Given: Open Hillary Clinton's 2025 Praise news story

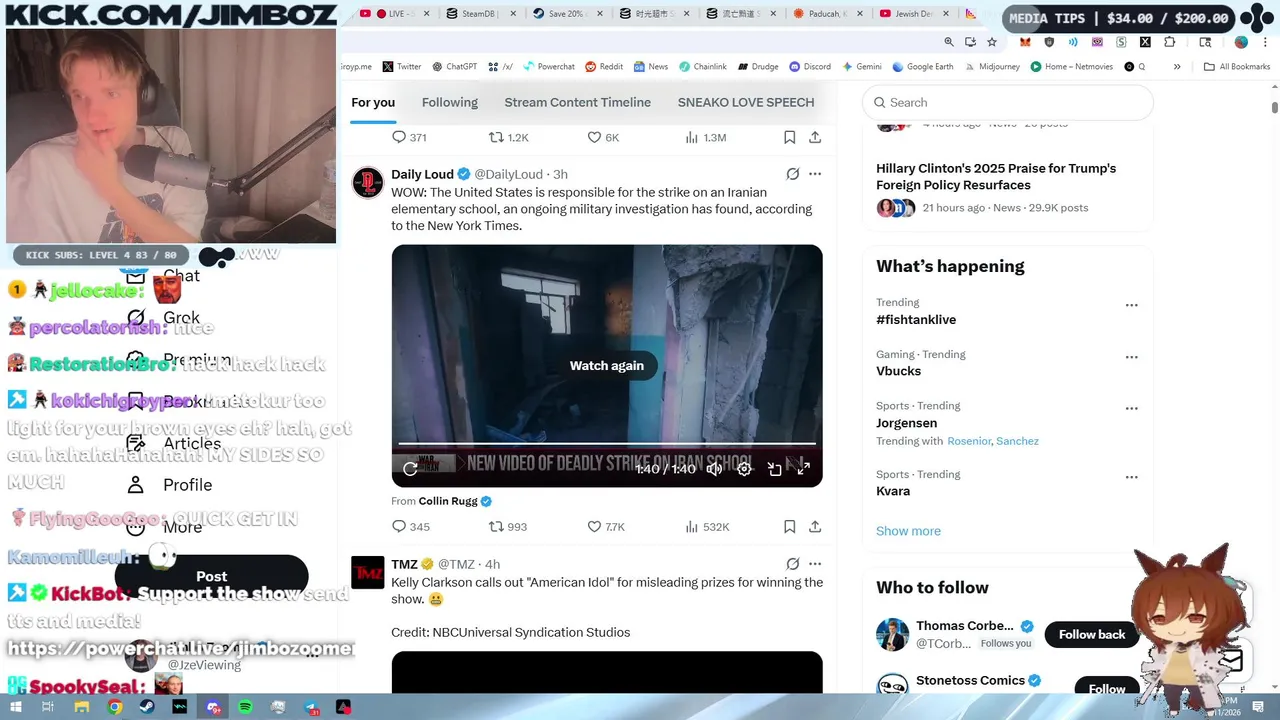Looking at the screenshot, I should click(996, 177).
